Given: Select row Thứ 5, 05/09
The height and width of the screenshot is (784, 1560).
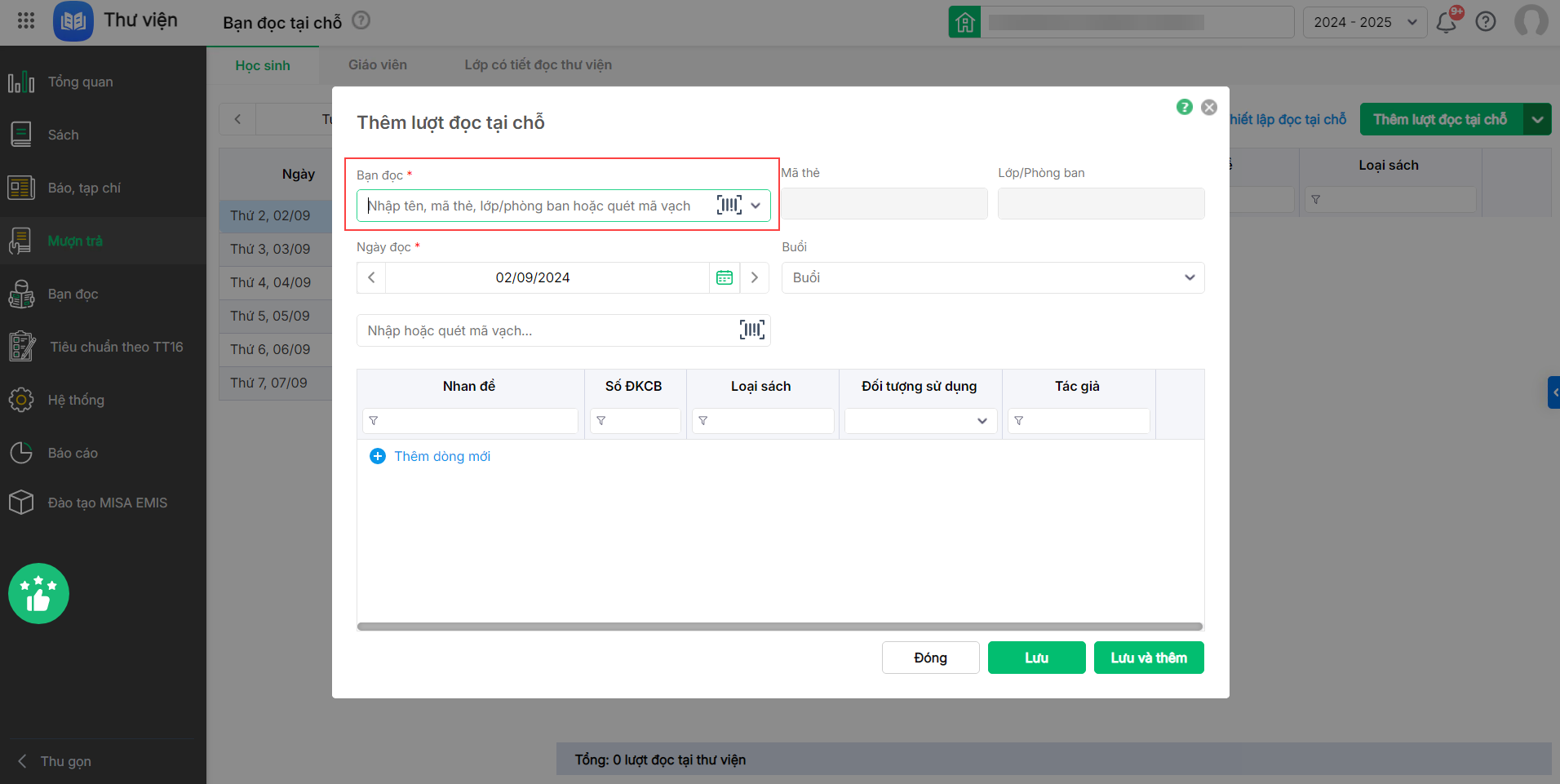Looking at the screenshot, I should tap(276, 316).
